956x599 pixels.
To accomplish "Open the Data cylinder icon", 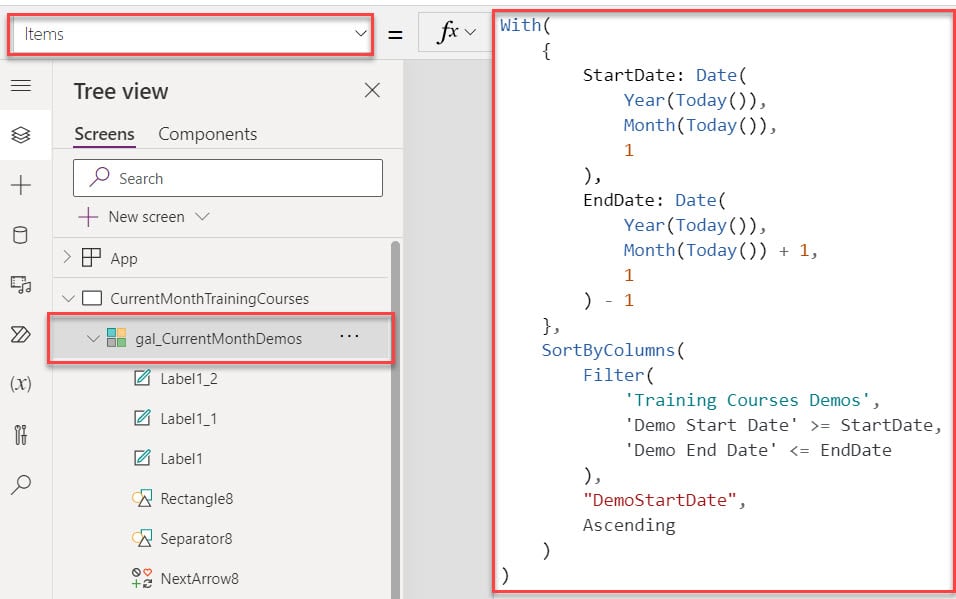I will point(20,235).
